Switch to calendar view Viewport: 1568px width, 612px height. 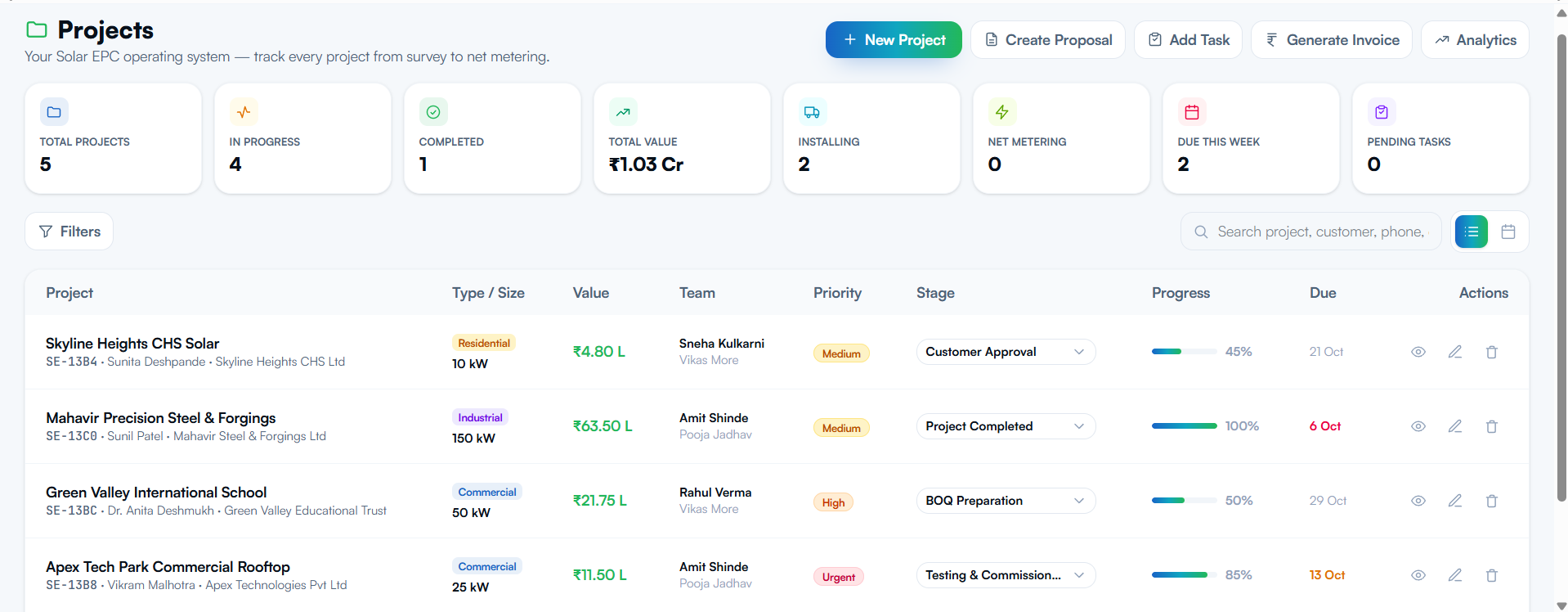click(x=1508, y=232)
